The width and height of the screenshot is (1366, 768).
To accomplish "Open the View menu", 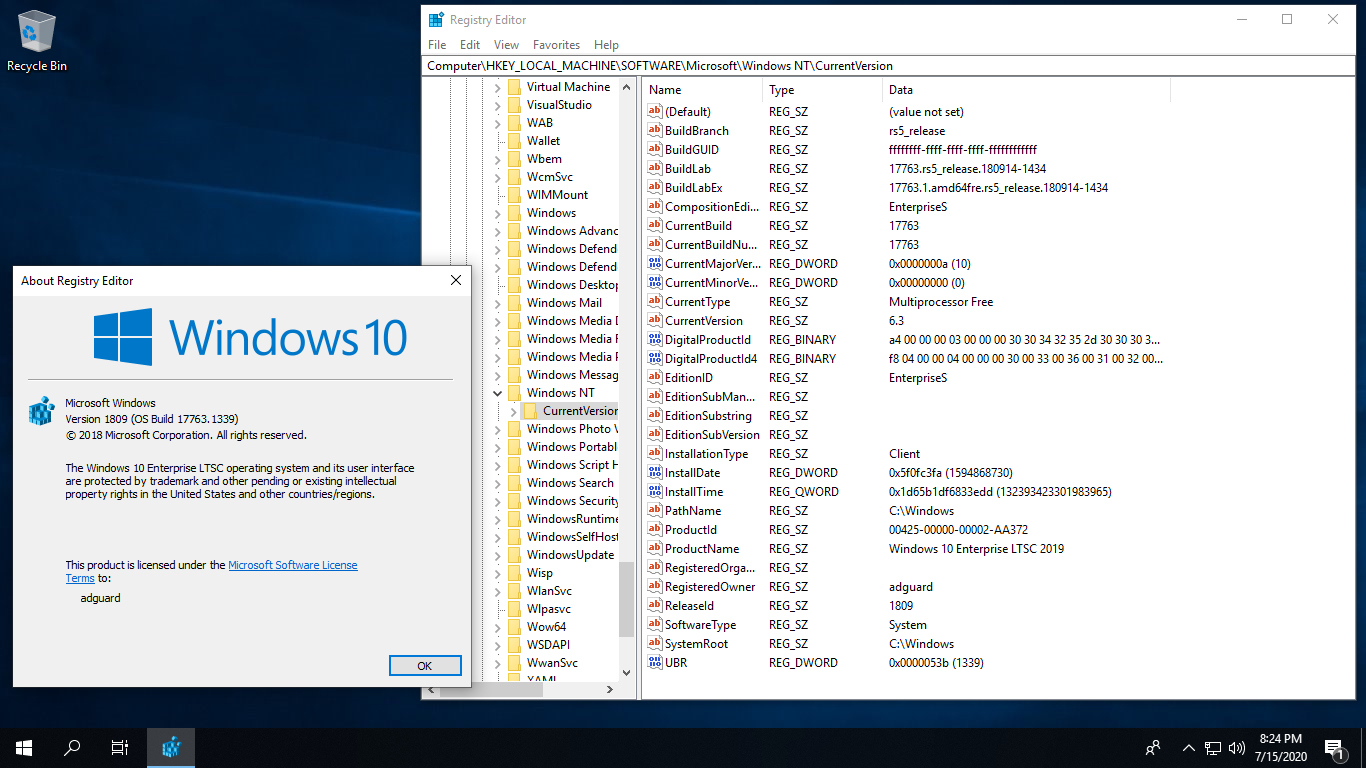I will click(506, 45).
